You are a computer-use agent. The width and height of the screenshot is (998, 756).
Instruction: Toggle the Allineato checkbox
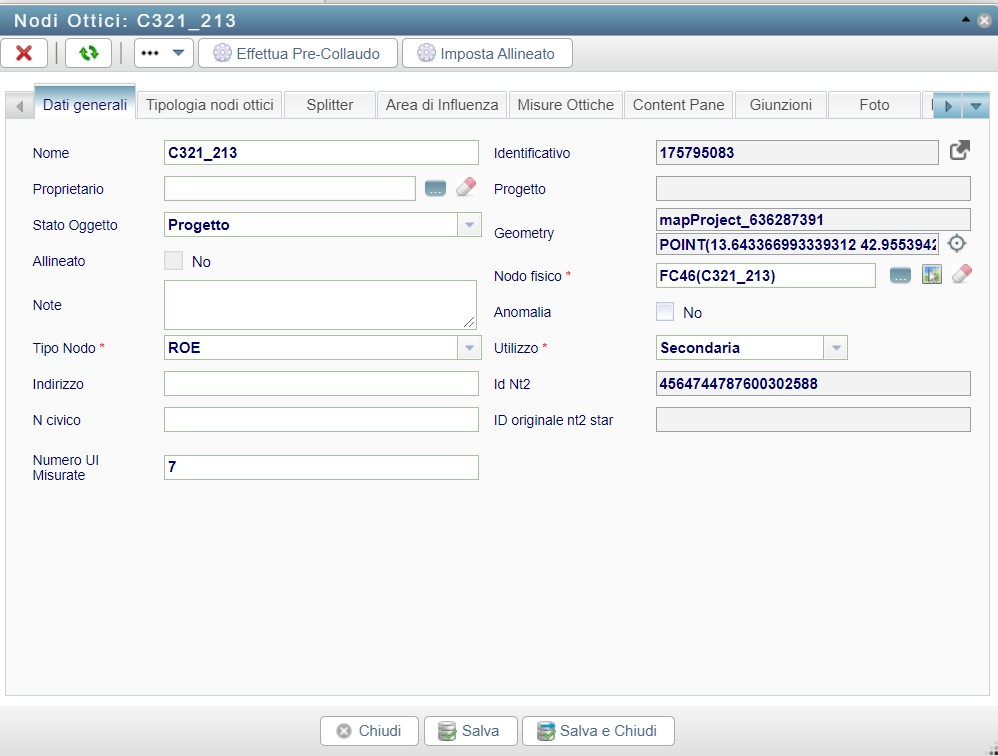pyautogui.click(x=173, y=261)
